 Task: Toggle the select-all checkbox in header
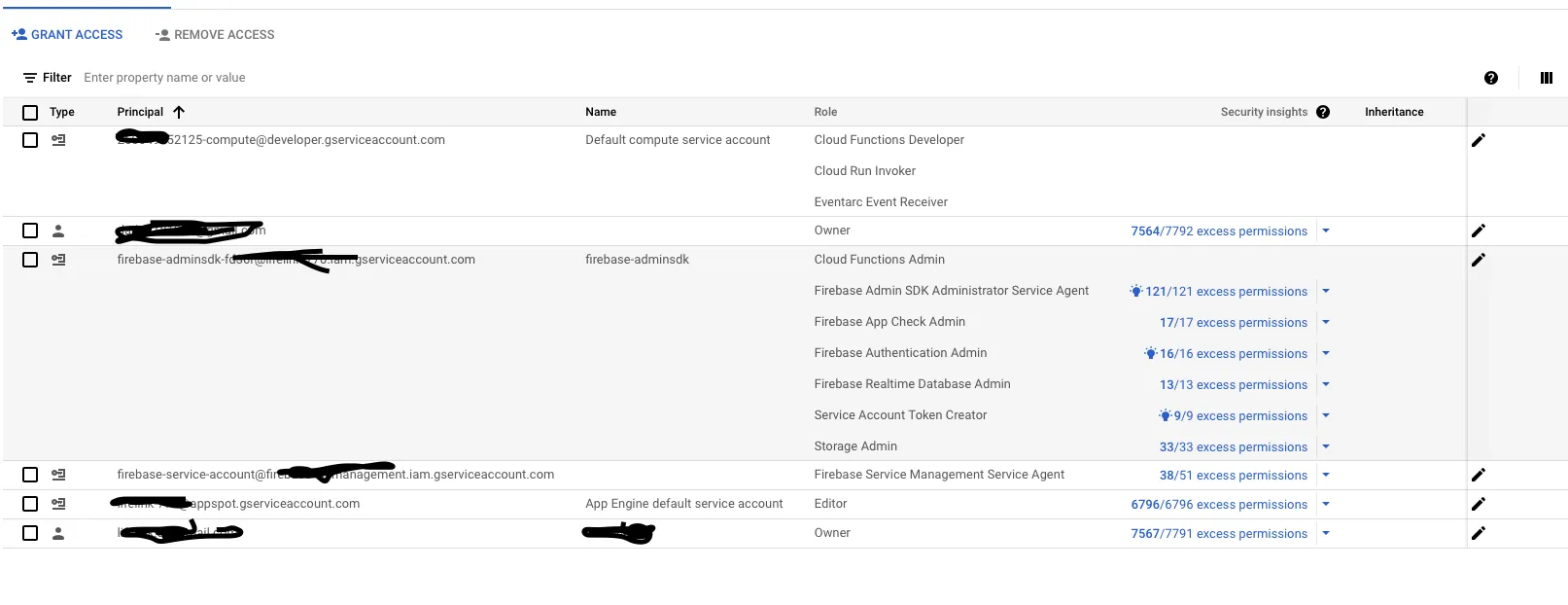tap(30, 112)
